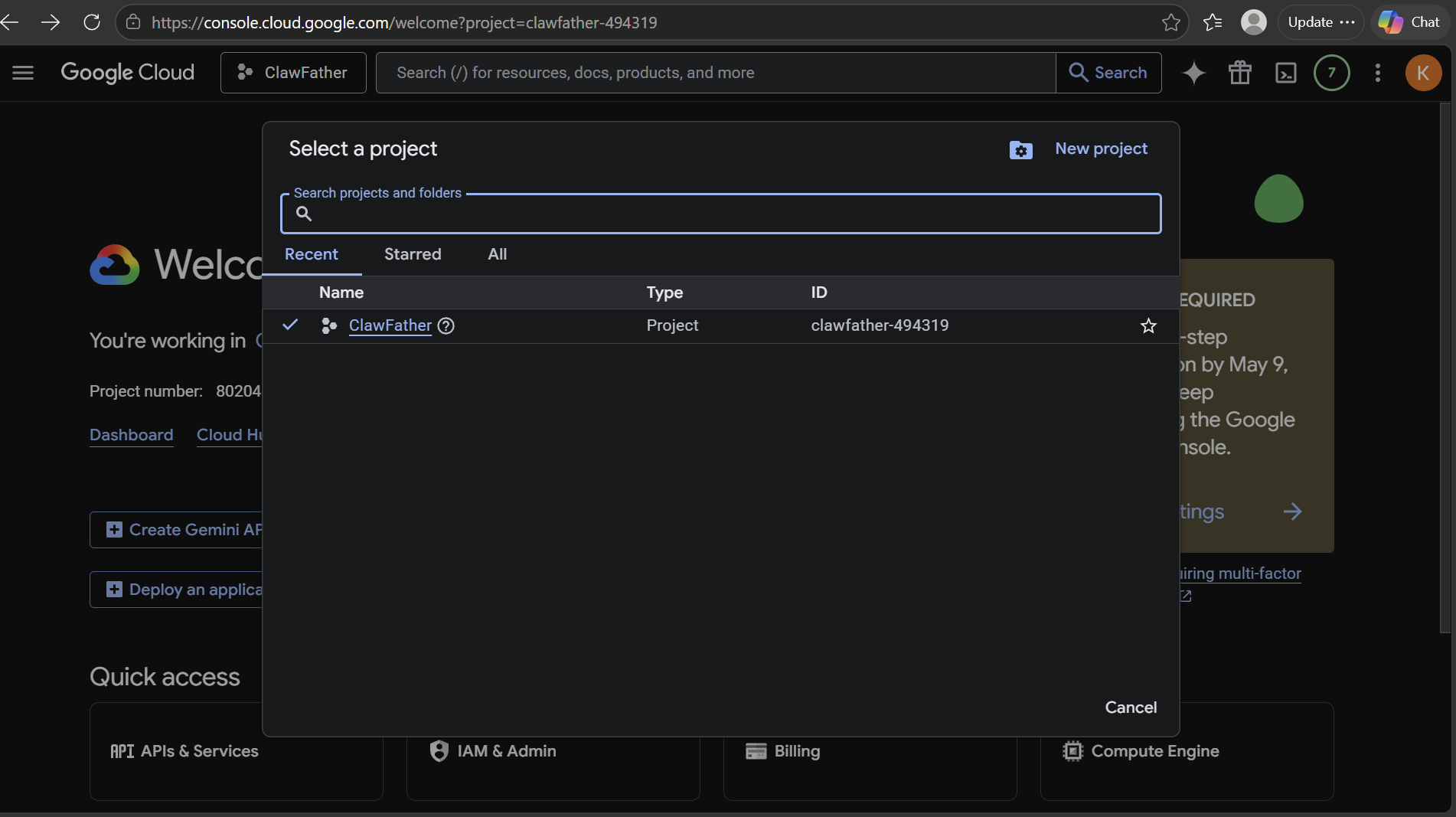This screenshot has width=1456, height=817.
Task: Click the header Search button
Action: coord(1108,73)
